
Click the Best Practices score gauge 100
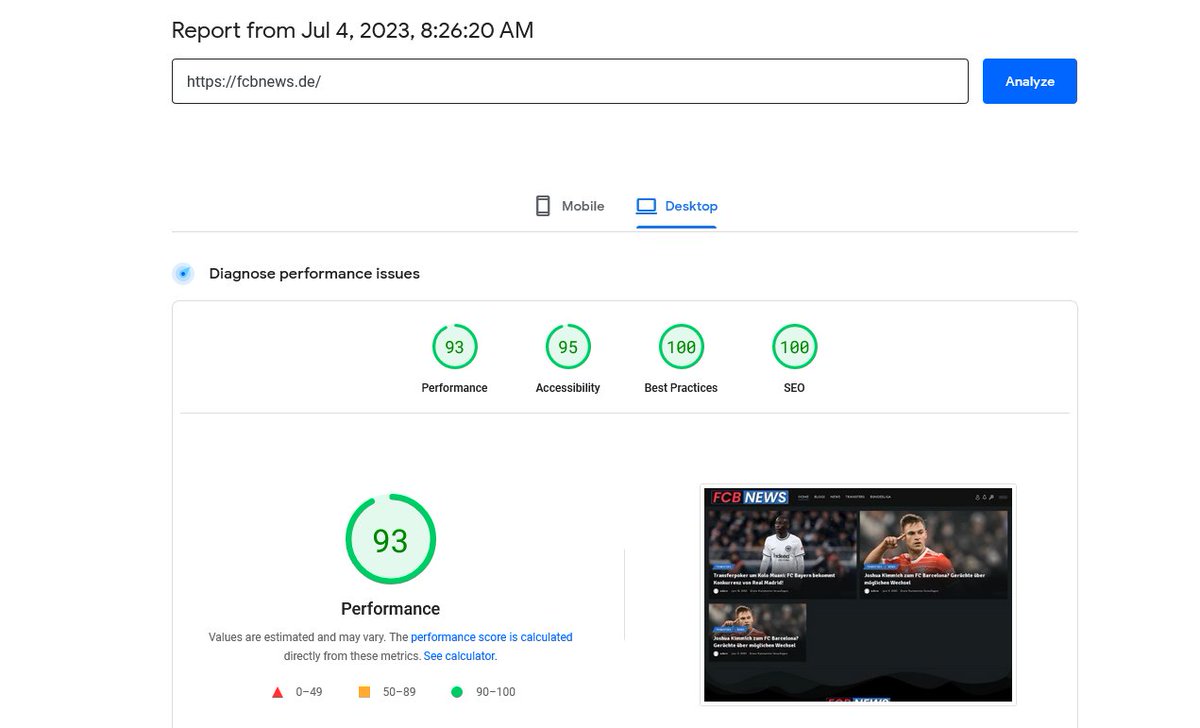pos(681,347)
